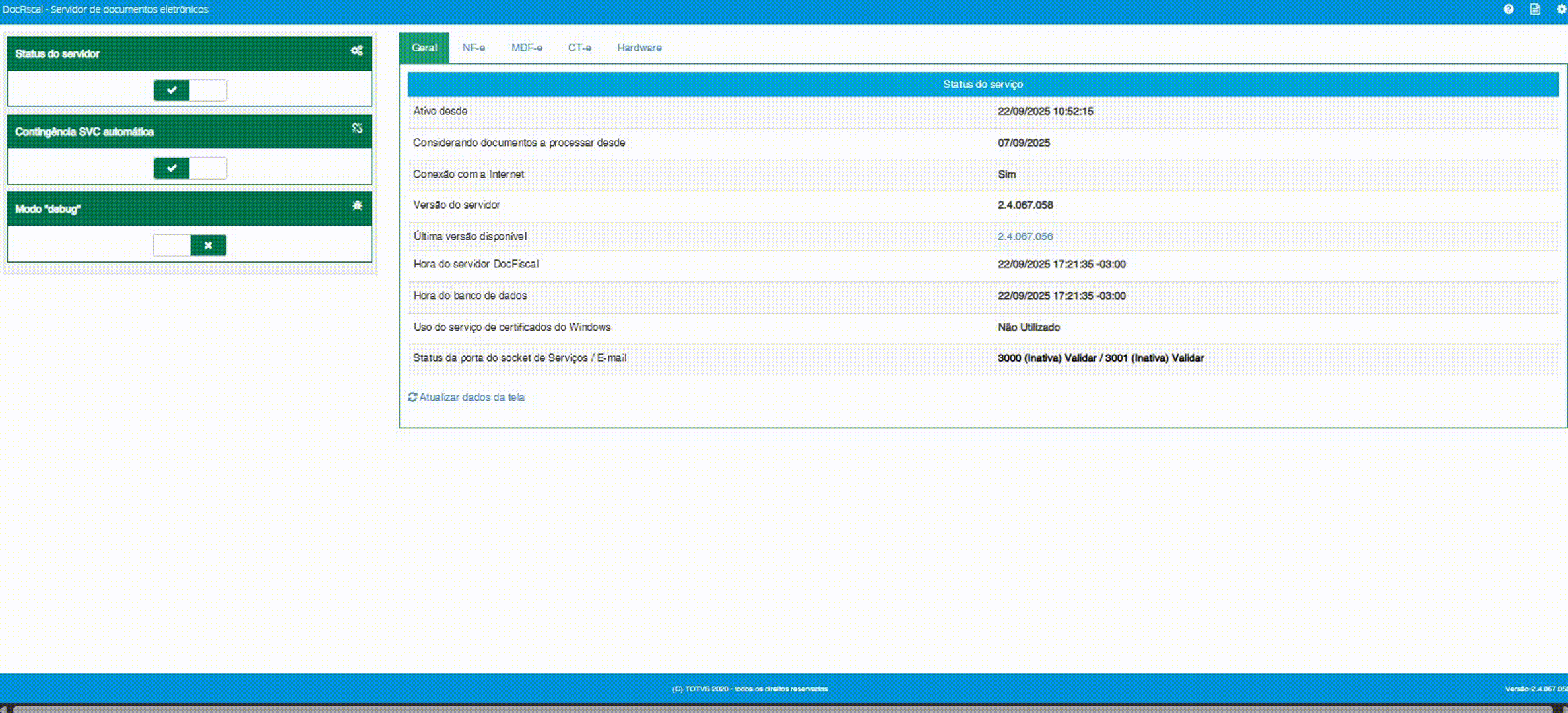Click the Ativo desde row label
The width and height of the screenshot is (1568, 713).
click(x=440, y=111)
